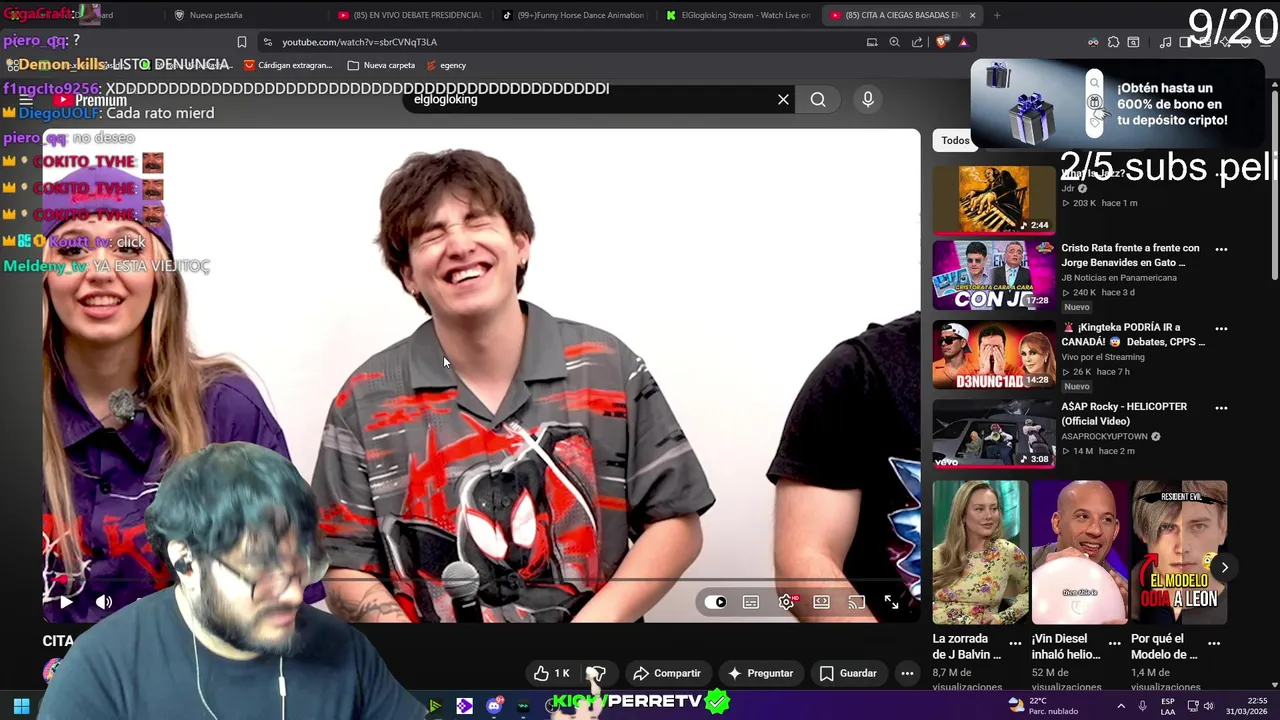Start voice search with microphone icon

(x=868, y=99)
